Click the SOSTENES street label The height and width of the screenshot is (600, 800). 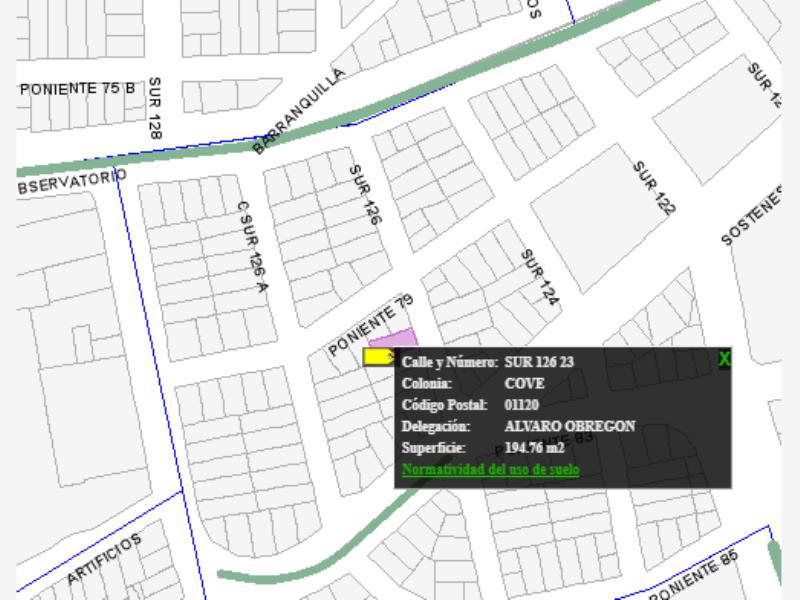(x=751, y=216)
